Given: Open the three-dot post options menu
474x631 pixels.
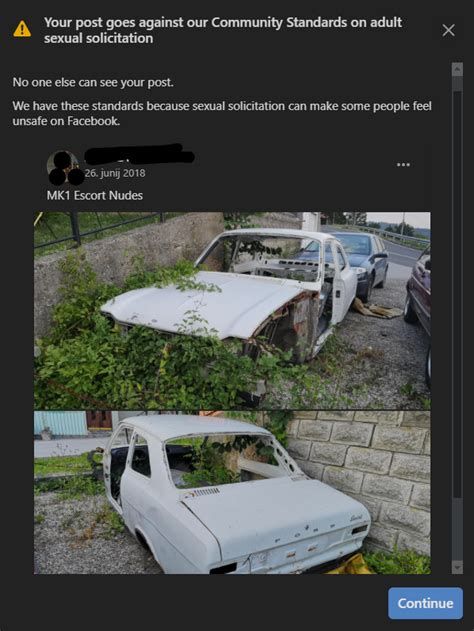Looking at the screenshot, I should pos(403,165).
